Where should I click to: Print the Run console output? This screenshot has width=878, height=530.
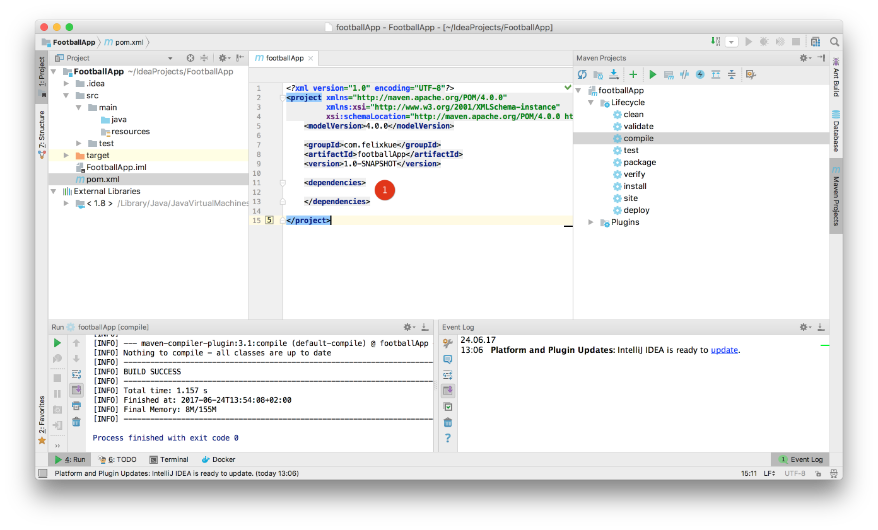pos(76,405)
